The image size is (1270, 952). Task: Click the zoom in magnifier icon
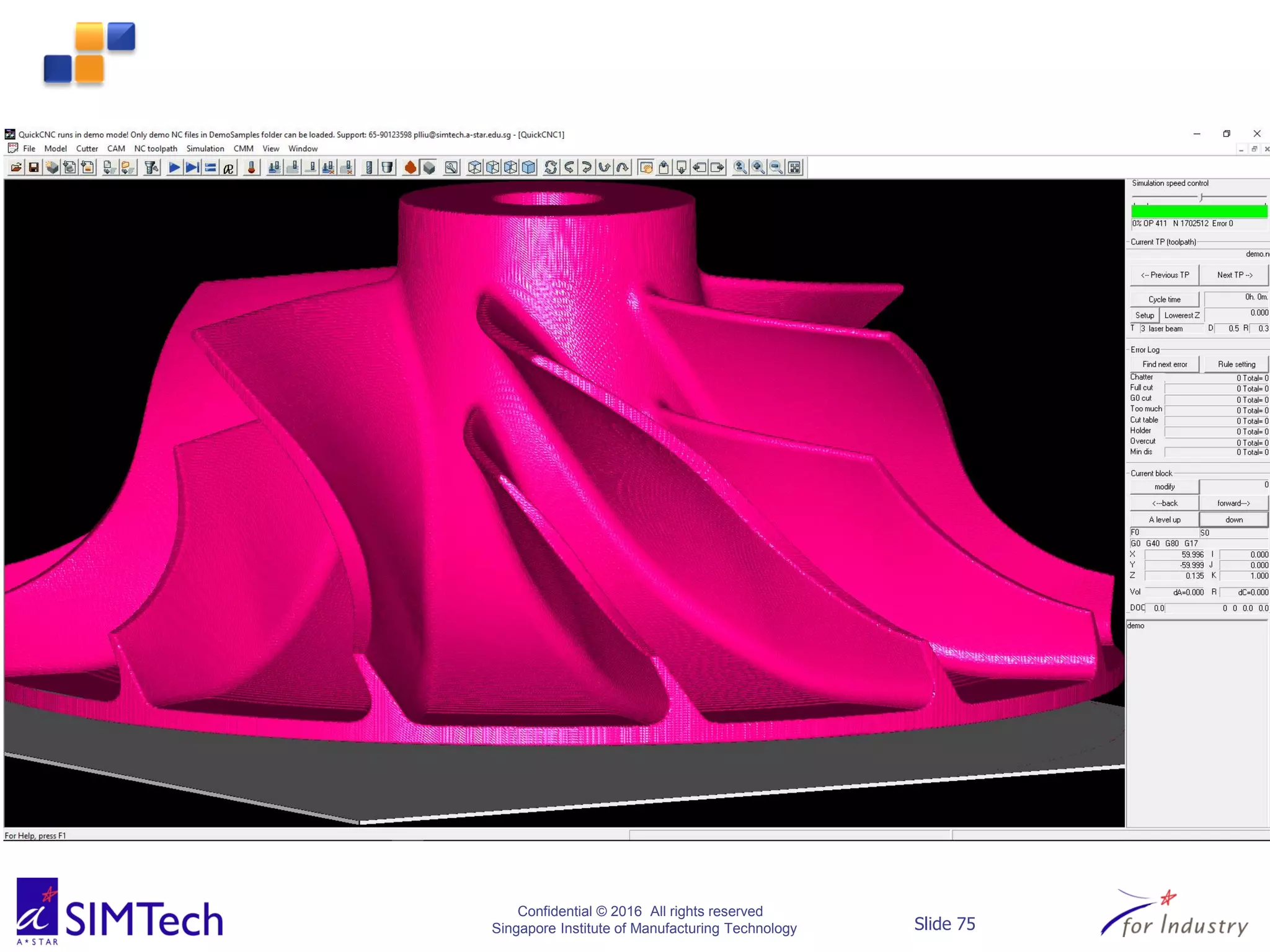[x=758, y=167]
